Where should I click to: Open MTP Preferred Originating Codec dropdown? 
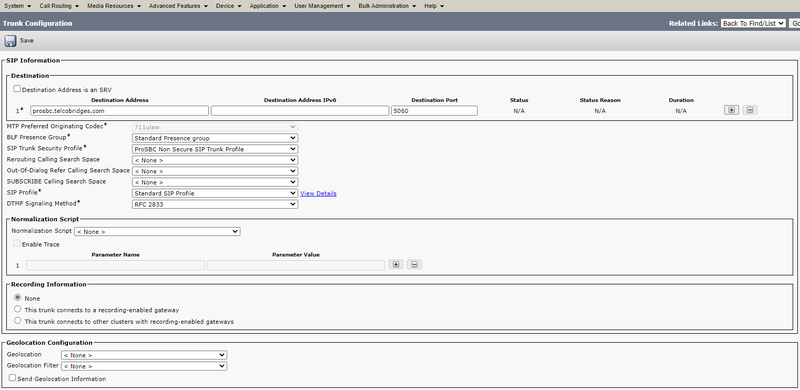(x=215, y=127)
